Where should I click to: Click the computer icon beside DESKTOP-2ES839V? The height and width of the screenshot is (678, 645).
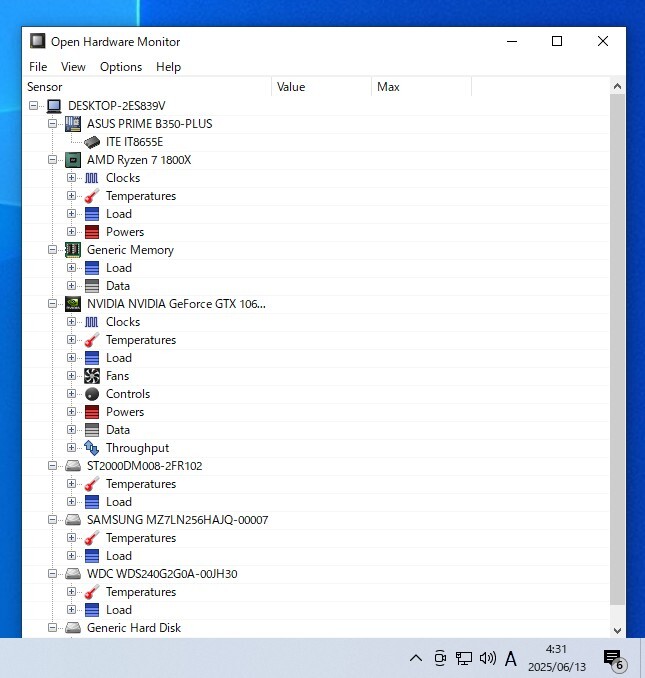click(54, 106)
